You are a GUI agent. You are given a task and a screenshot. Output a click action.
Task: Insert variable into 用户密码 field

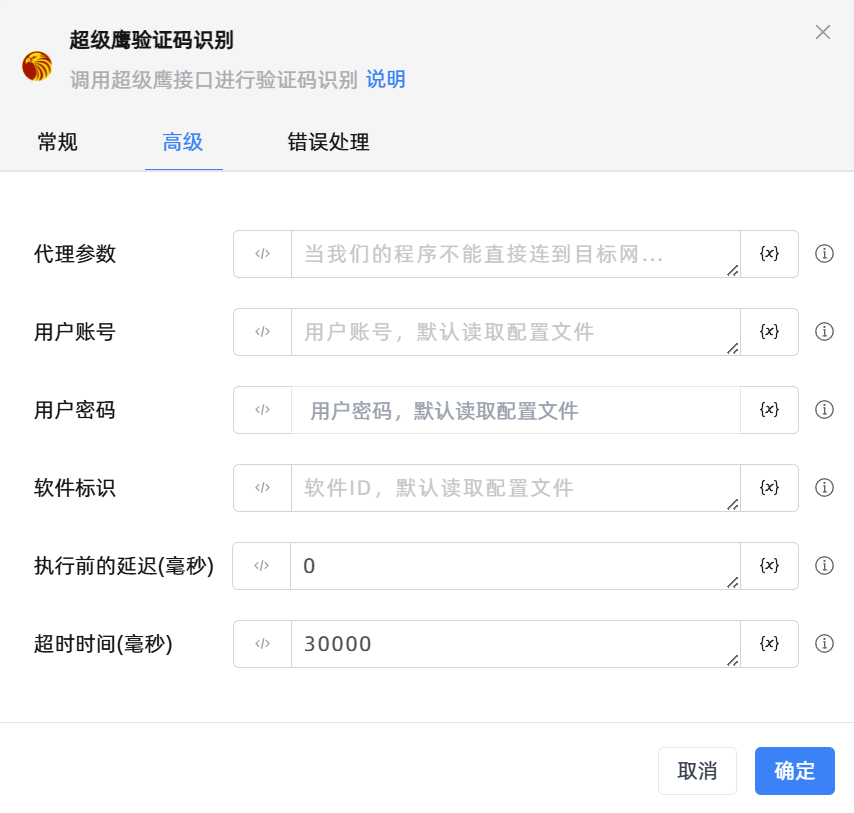click(769, 409)
